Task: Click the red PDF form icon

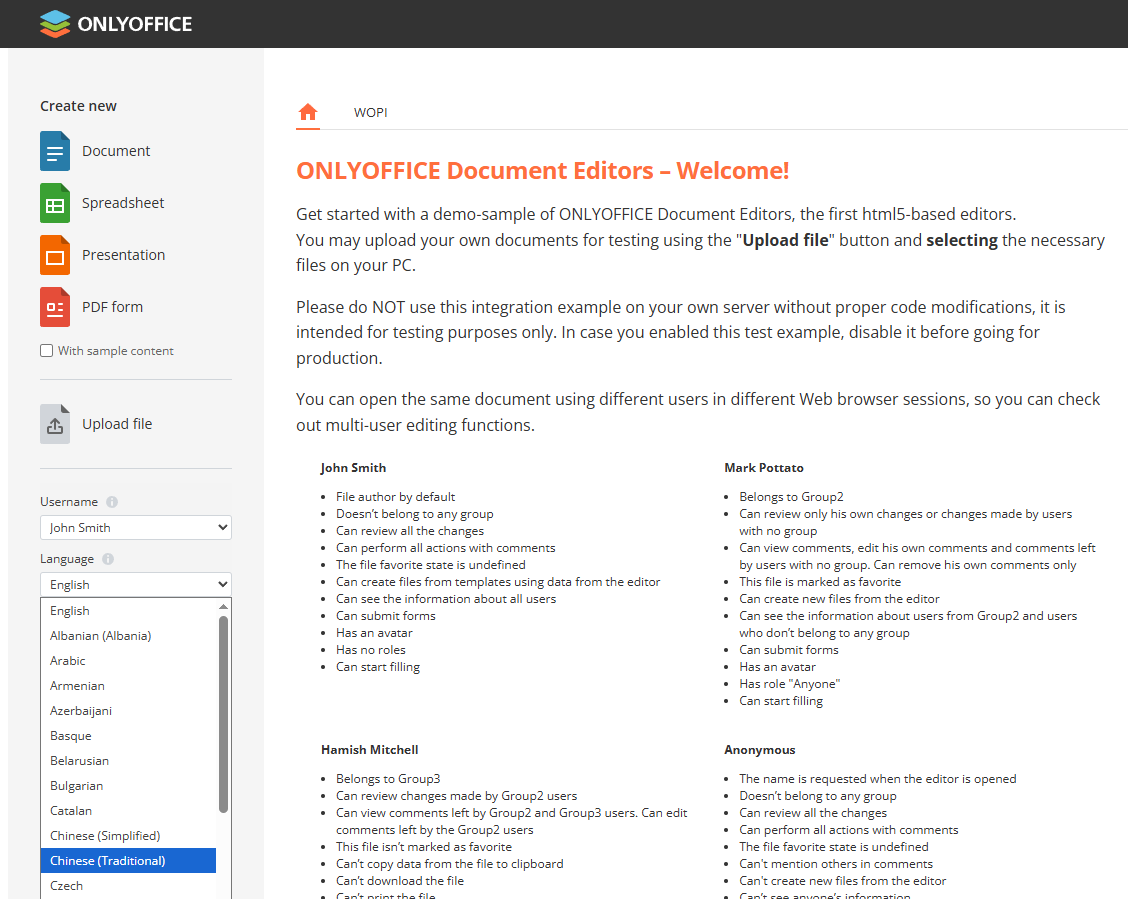Action: pos(55,307)
